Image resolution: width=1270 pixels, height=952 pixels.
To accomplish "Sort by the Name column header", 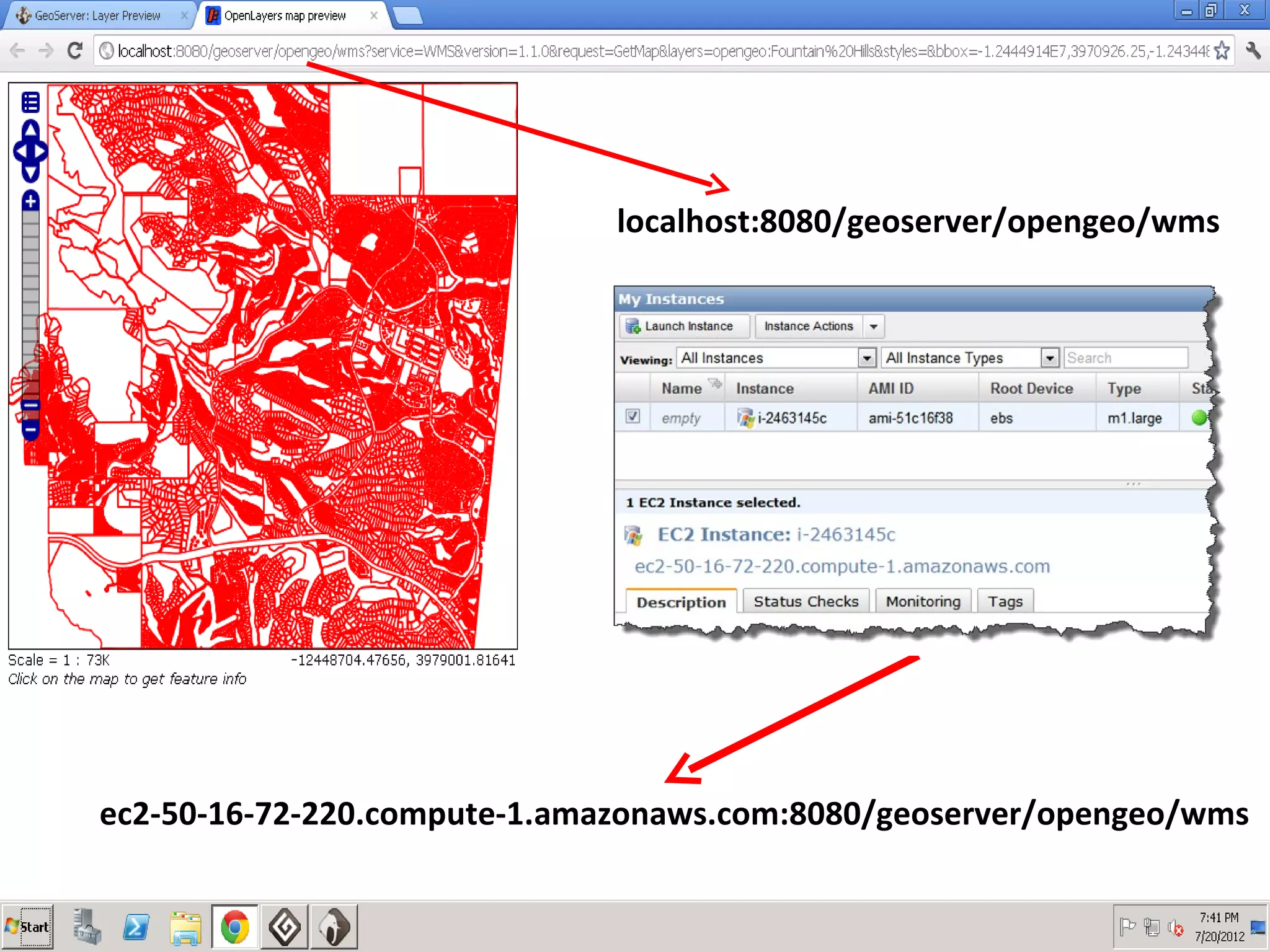I will [687, 389].
